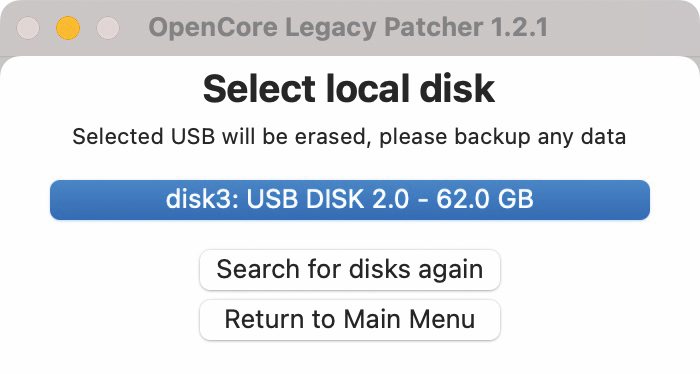Click the yellow traffic light button

tap(68, 28)
